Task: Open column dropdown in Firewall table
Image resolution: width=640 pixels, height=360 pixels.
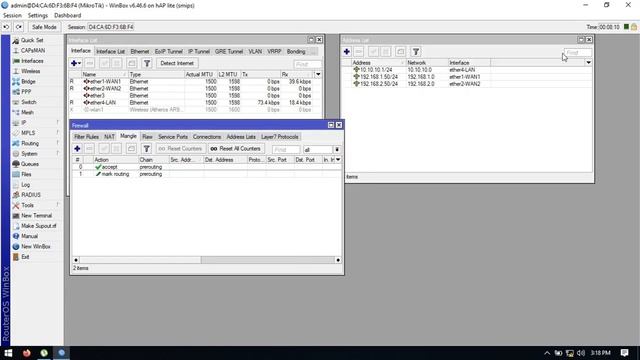Action: point(338,160)
